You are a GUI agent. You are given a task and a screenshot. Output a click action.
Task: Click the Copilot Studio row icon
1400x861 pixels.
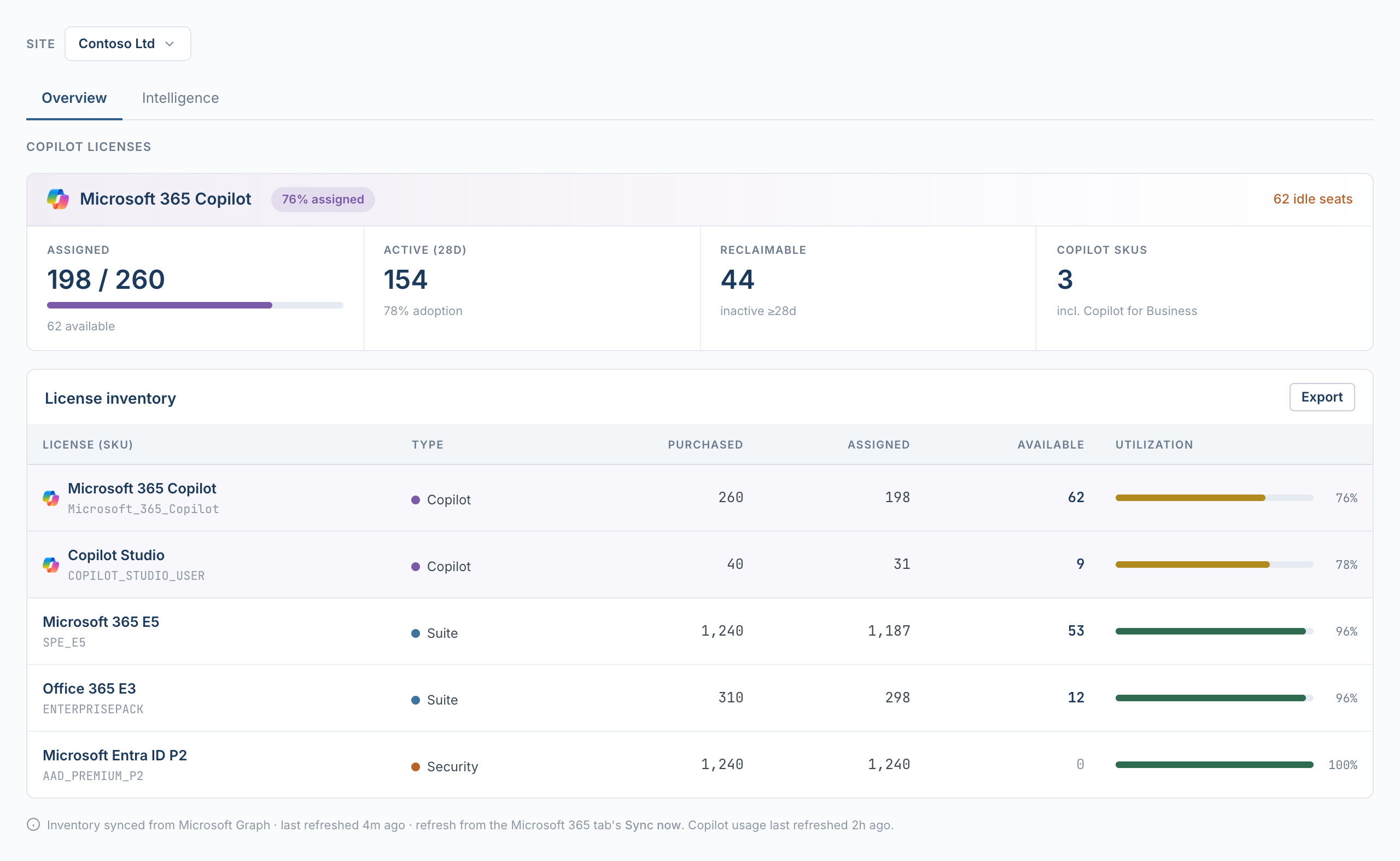click(51, 565)
